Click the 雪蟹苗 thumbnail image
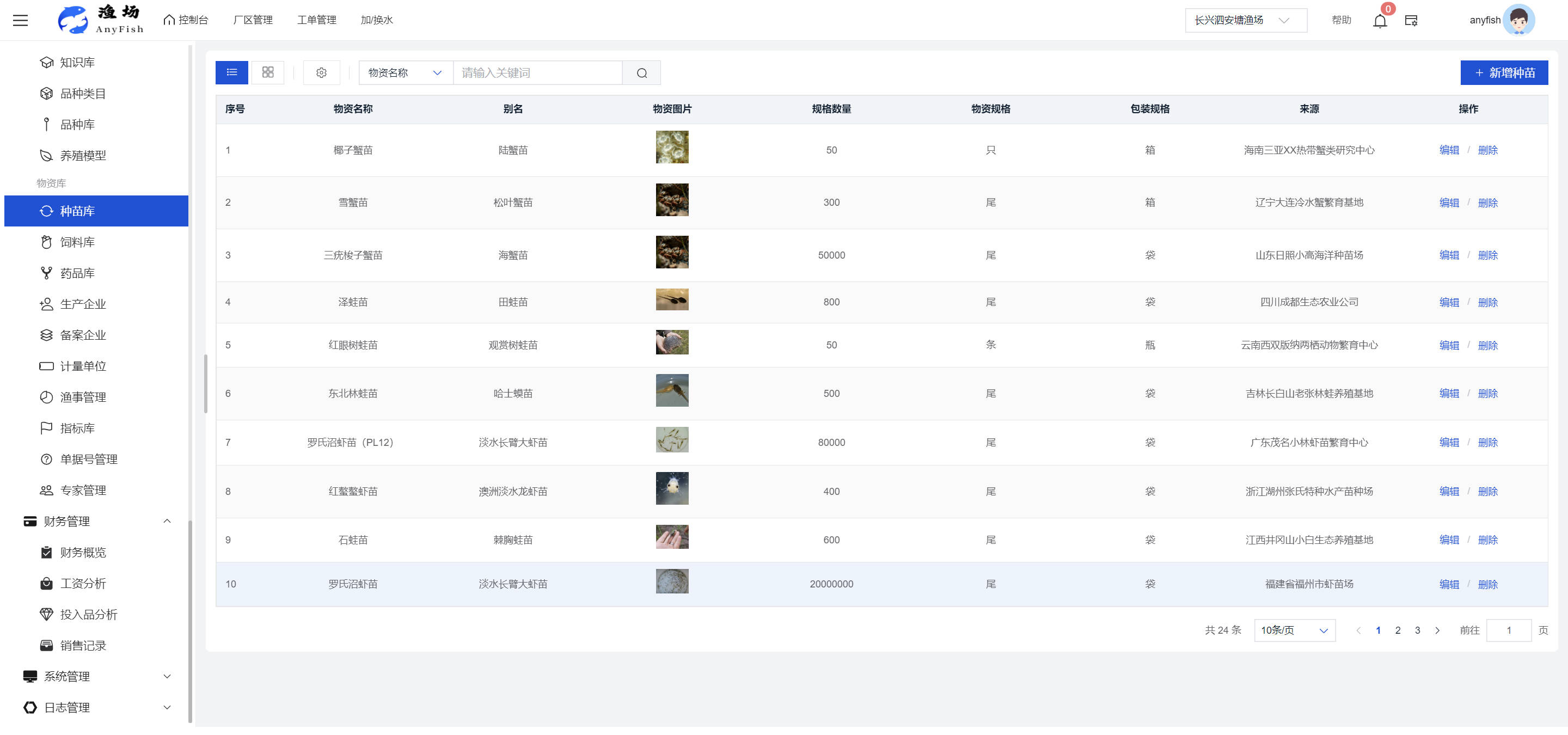This screenshot has height=735, width=1568. (x=672, y=200)
